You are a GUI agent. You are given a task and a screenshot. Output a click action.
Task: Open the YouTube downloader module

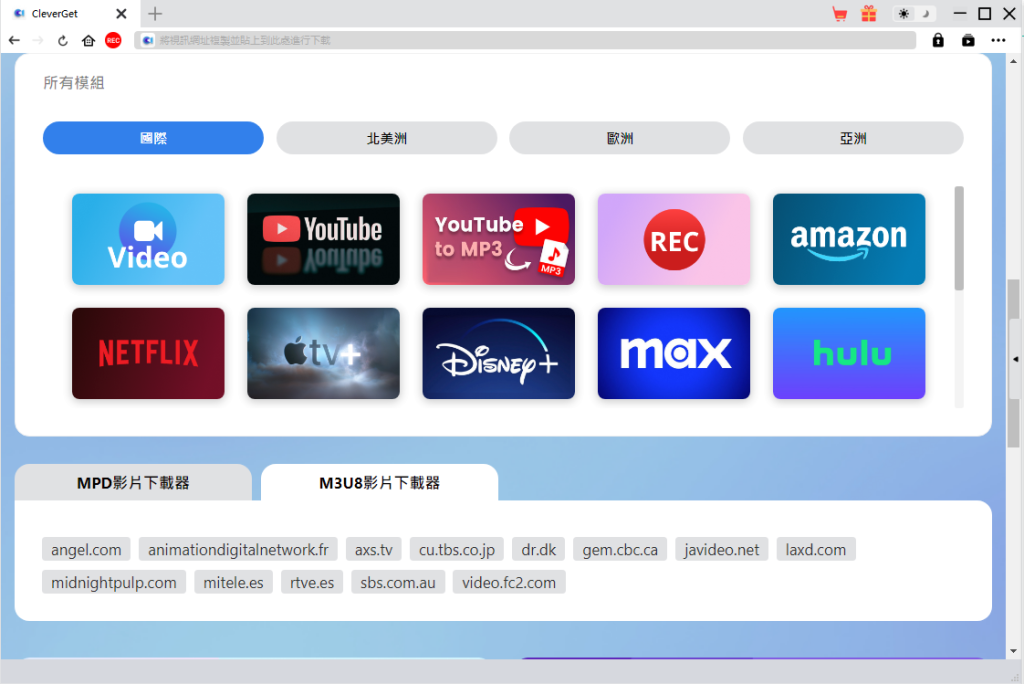(x=323, y=239)
